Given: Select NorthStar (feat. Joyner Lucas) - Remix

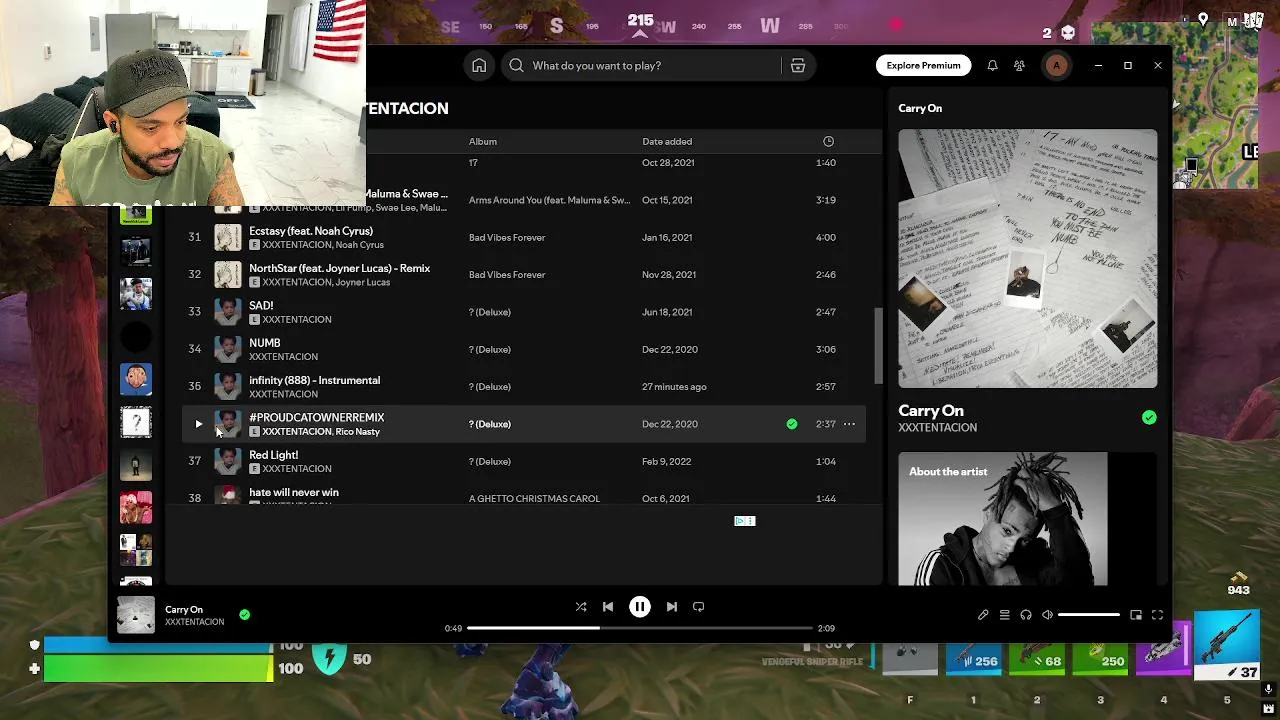Looking at the screenshot, I should pyautogui.click(x=339, y=268).
